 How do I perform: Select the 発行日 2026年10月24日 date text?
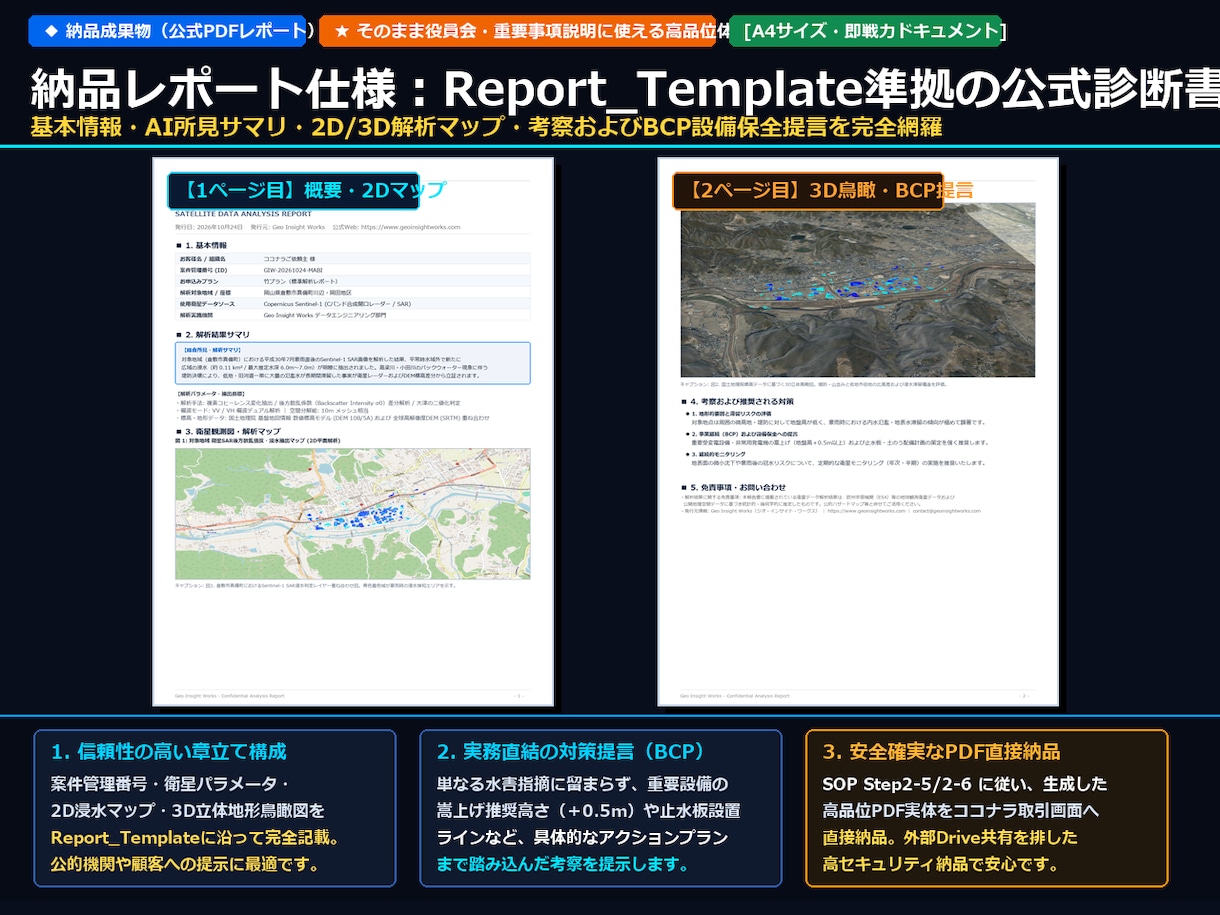click(x=209, y=227)
